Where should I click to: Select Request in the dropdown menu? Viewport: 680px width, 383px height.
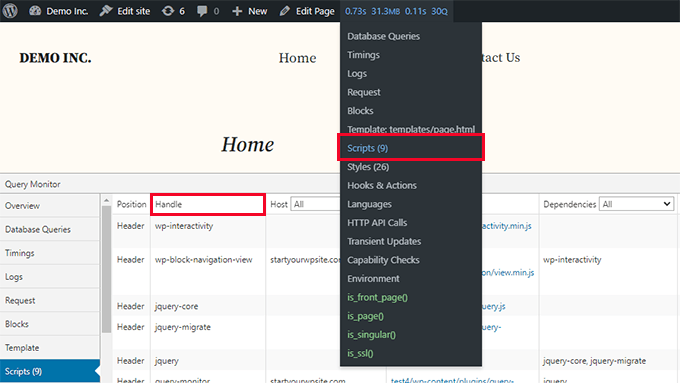tap(363, 92)
